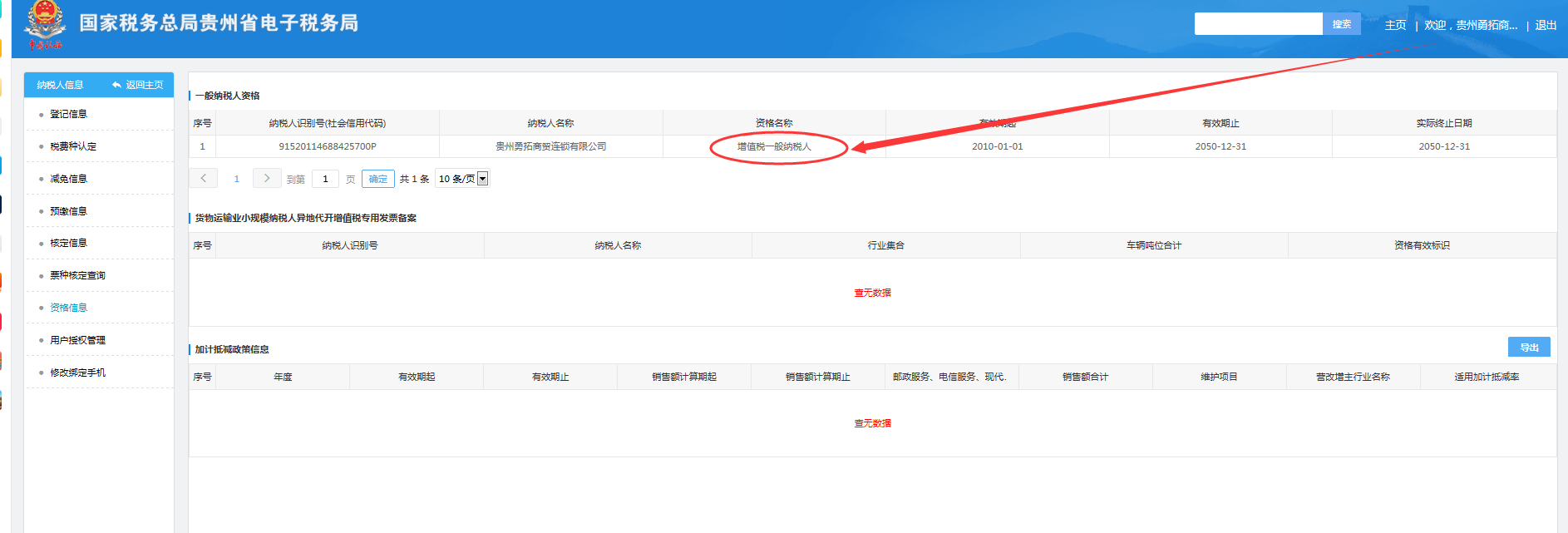Image resolution: width=1568 pixels, height=533 pixels.
Task: Select 税费种认定 sidebar item
Action: [73, 146]
